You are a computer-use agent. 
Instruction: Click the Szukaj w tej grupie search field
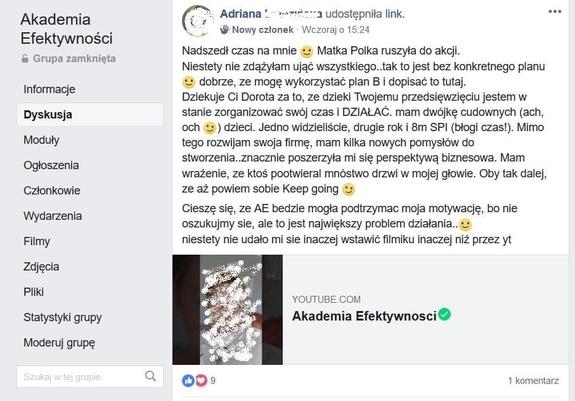pyautogui.click(x=90, y=376)
